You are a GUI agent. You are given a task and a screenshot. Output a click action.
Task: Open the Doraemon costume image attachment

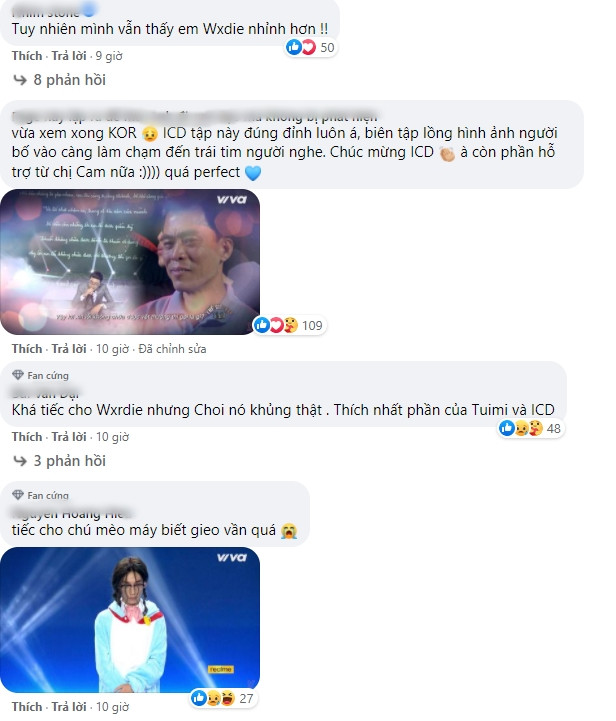pyautogui.click(x=130, y=620)
